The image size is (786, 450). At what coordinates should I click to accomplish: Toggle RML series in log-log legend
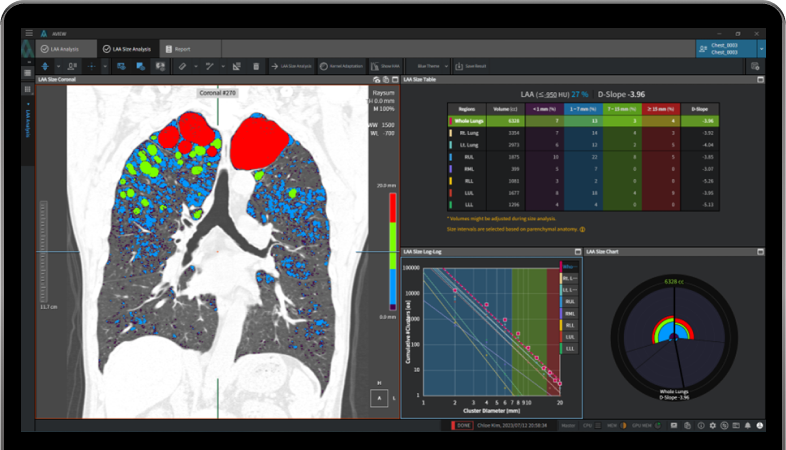point(569,313)
